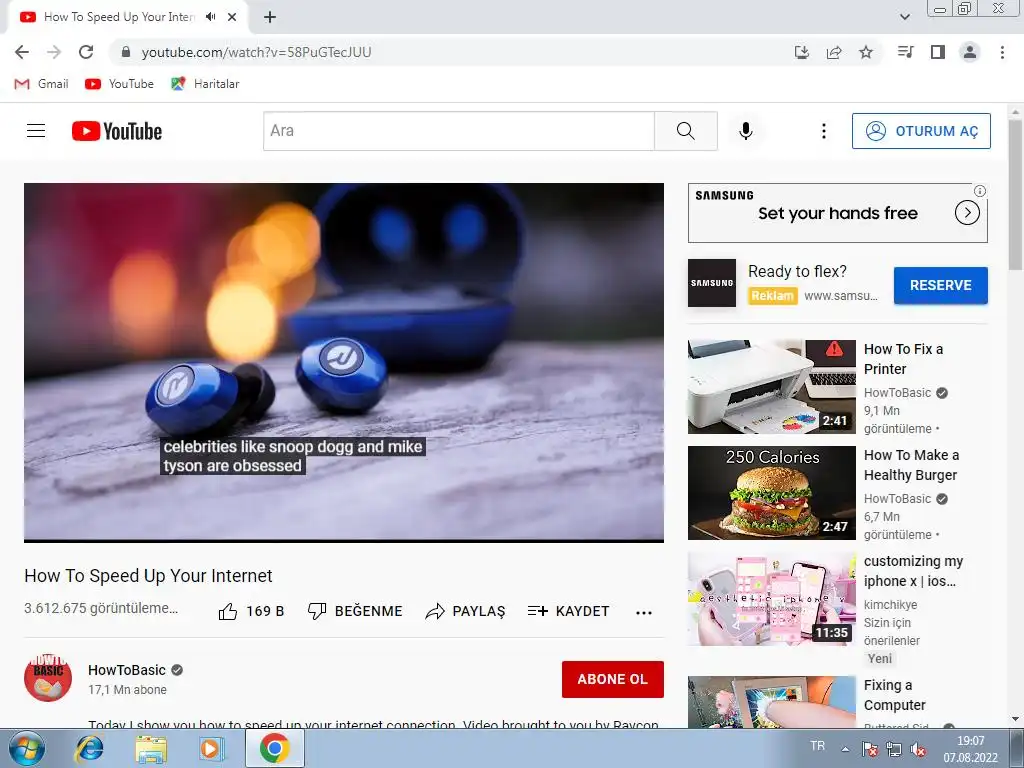Viewport: 1024px width, 768px height.
Task: Click the page vertical scrollbar thumb
Action: 1015,195
